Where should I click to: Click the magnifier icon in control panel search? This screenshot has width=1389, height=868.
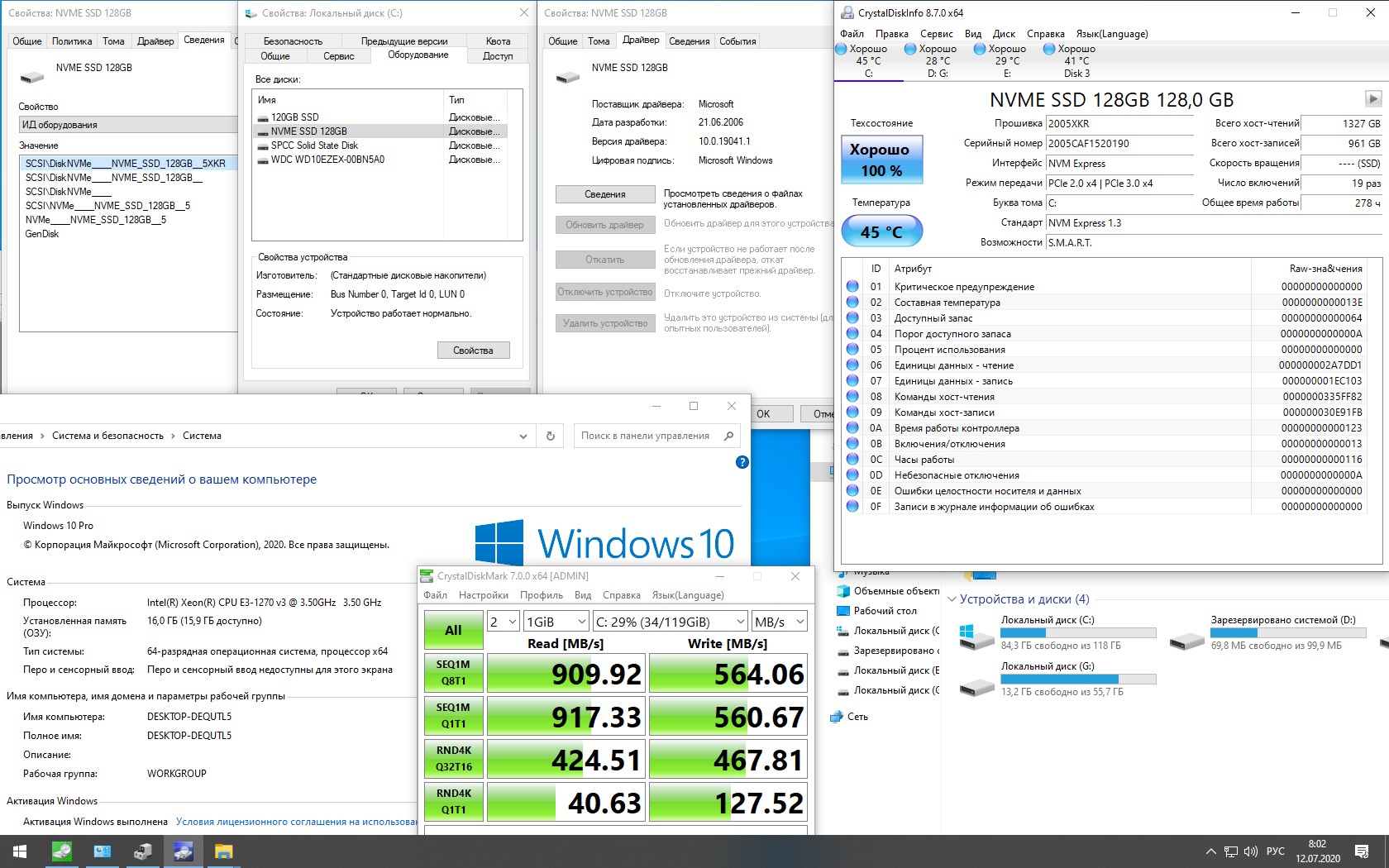coord(728,436)
